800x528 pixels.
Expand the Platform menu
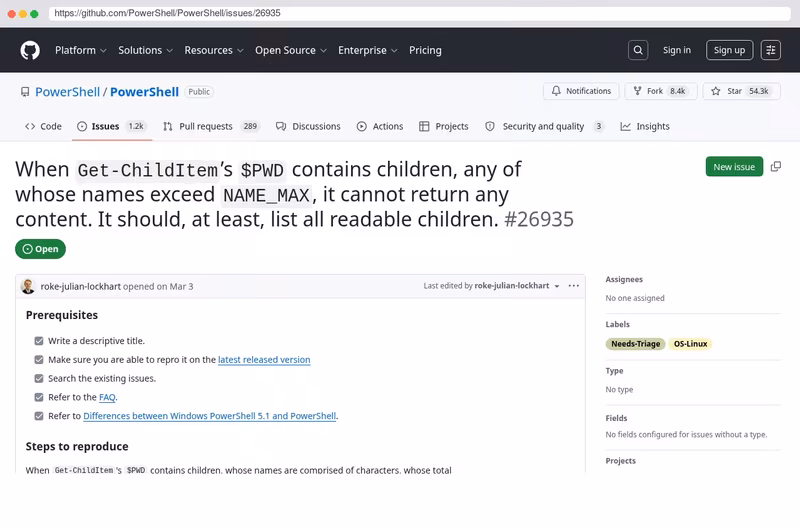click(81, 50)
